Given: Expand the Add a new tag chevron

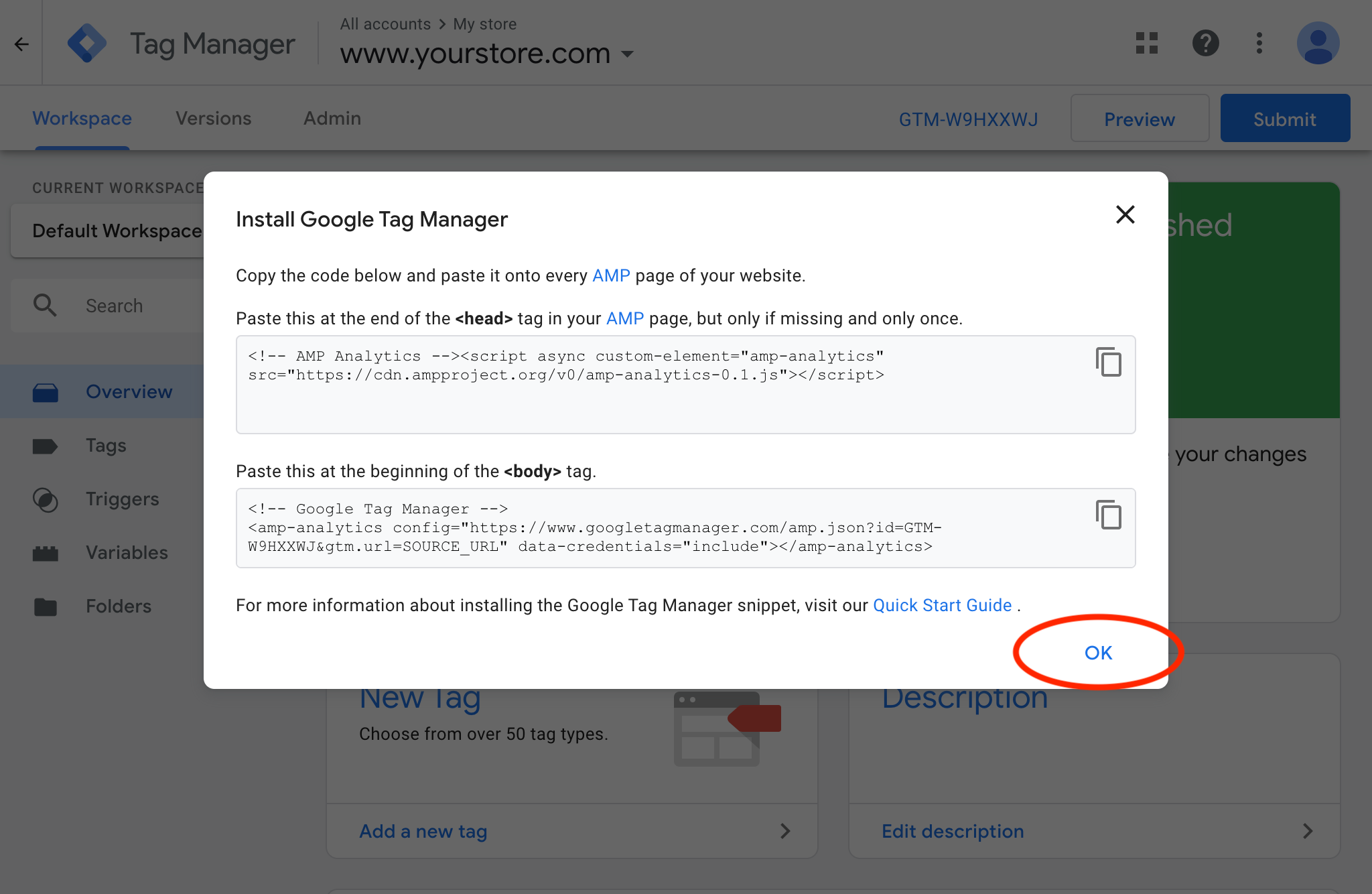Looking at the screenshot, I should point(785,831).
